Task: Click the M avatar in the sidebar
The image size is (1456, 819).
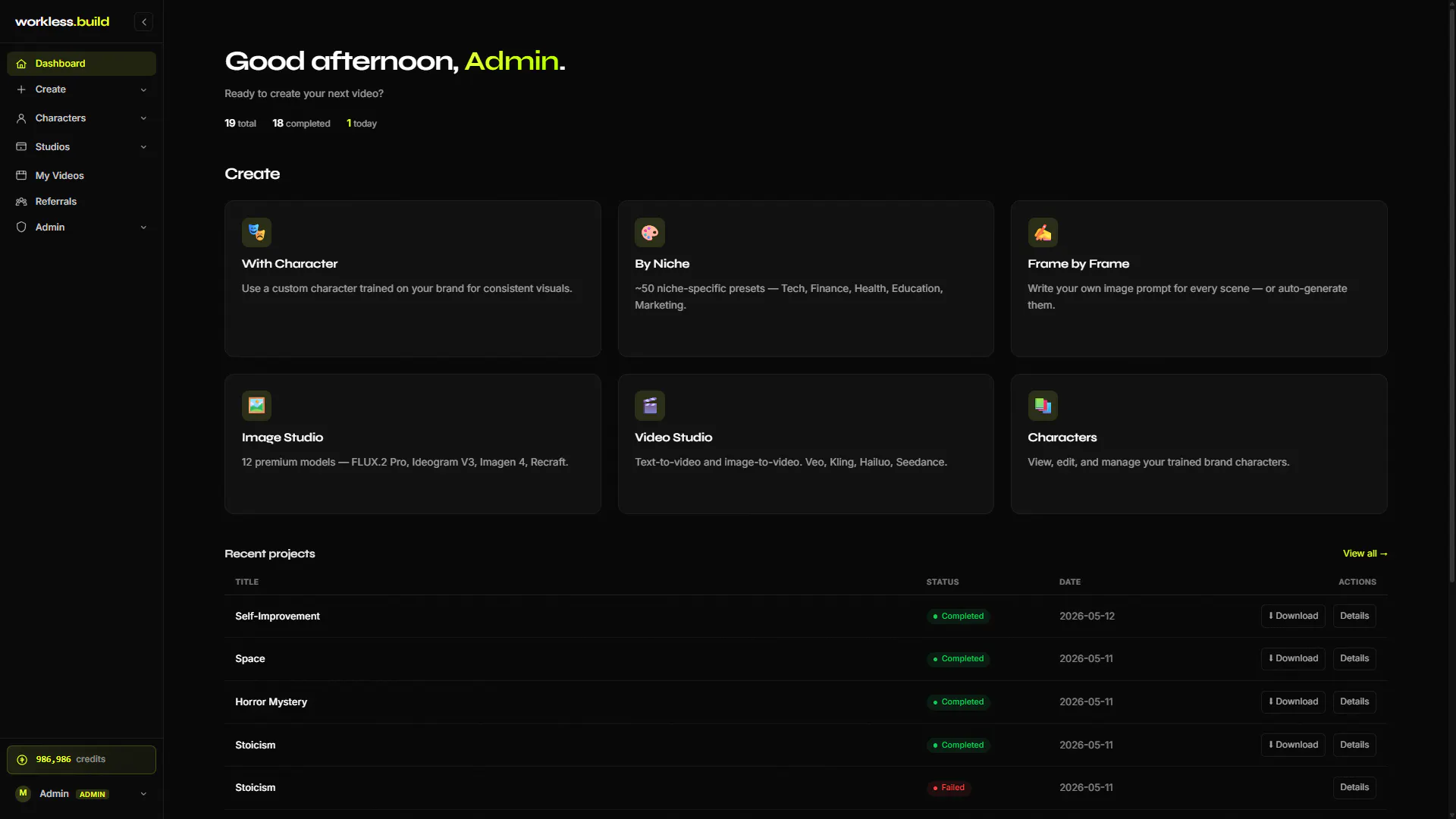Action: click(x=23, y=793)
